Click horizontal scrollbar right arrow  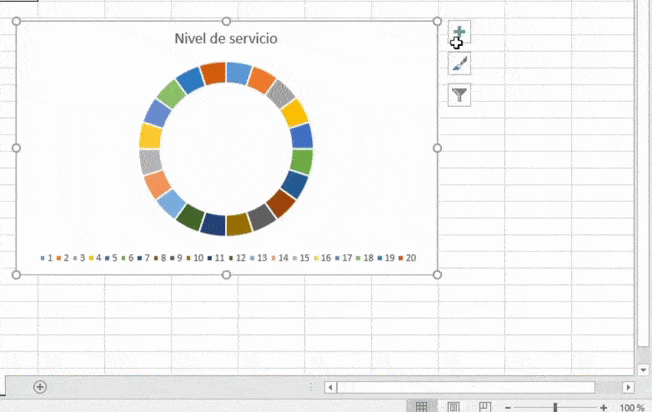(x=628, y=387)
